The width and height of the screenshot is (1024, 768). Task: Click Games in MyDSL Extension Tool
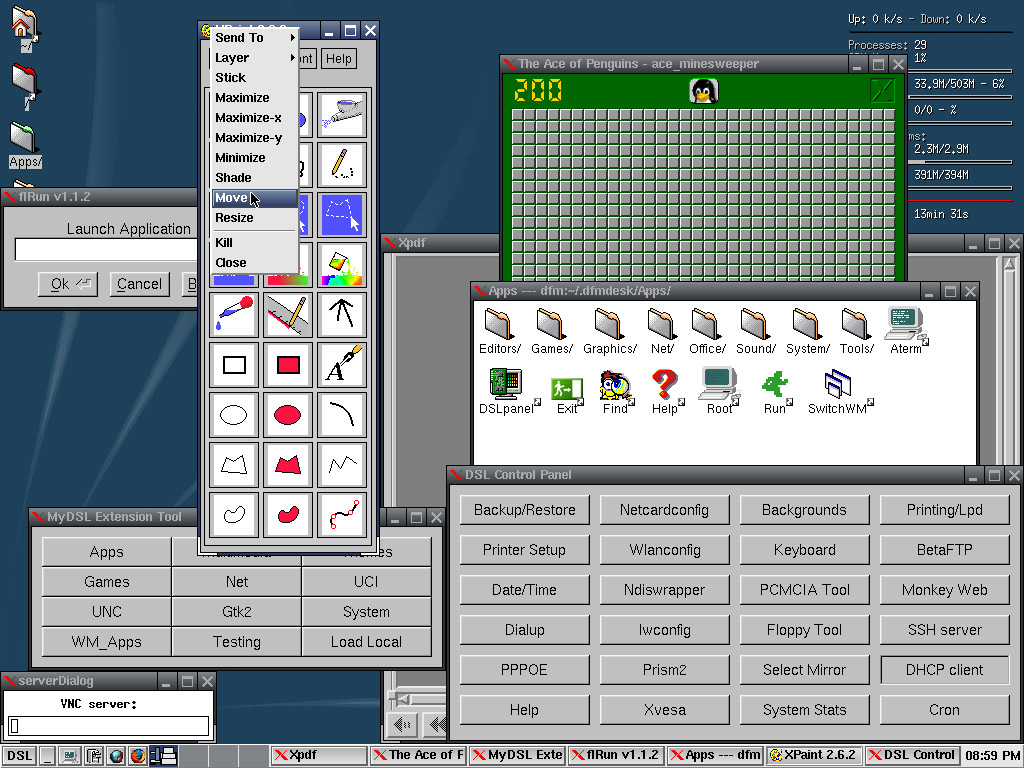point(106,582)
